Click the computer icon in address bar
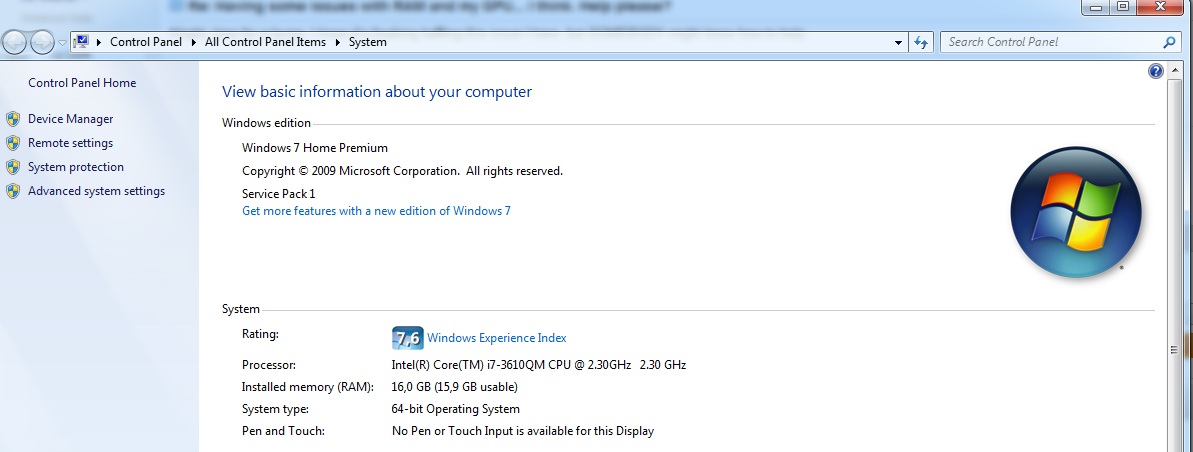 click(81, 42)
